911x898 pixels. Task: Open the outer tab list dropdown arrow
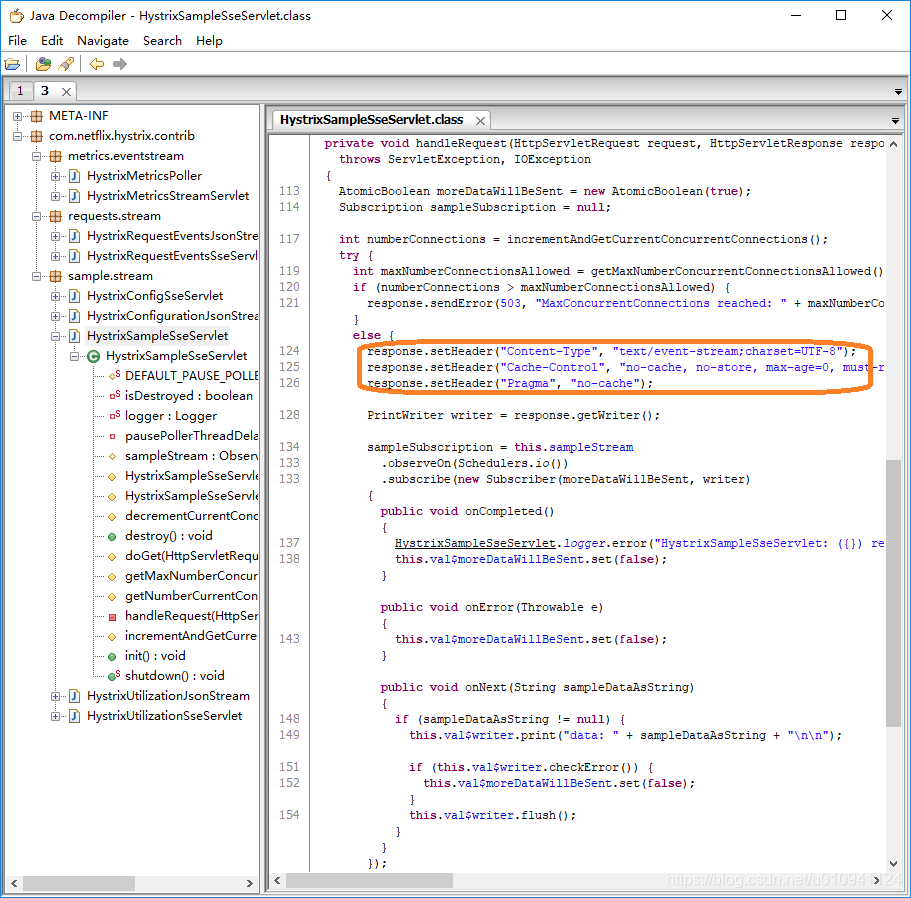[898, 92]
